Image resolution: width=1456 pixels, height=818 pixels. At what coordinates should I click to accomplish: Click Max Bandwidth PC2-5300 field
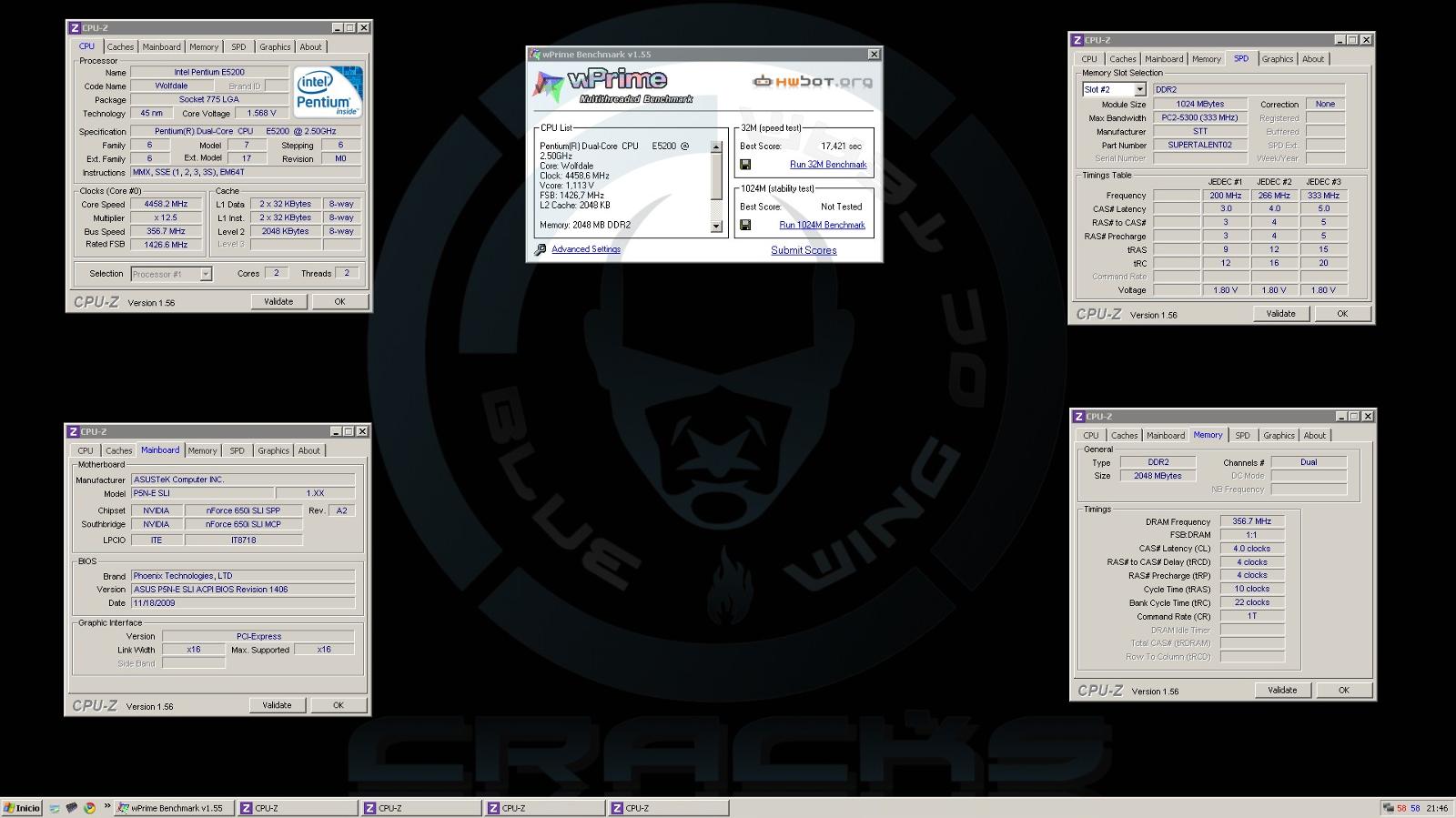pos(1200,118)
